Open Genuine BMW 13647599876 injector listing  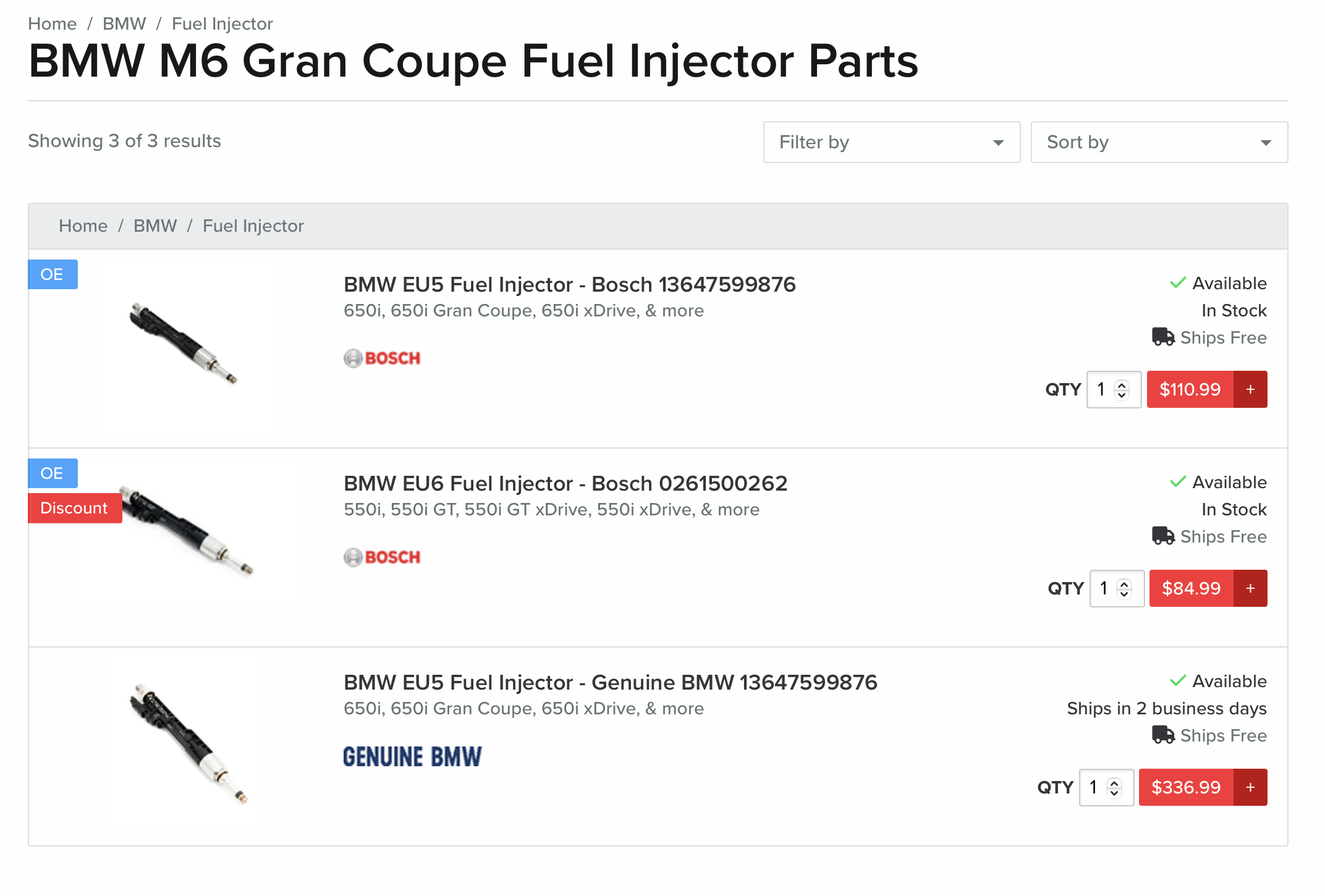(610, 682)
